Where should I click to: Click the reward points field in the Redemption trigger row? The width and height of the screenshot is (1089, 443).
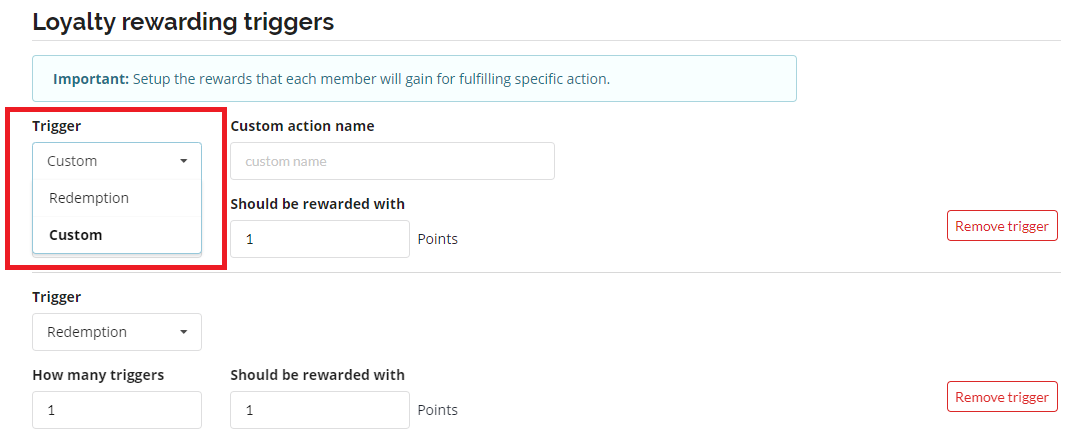[319, 410]
